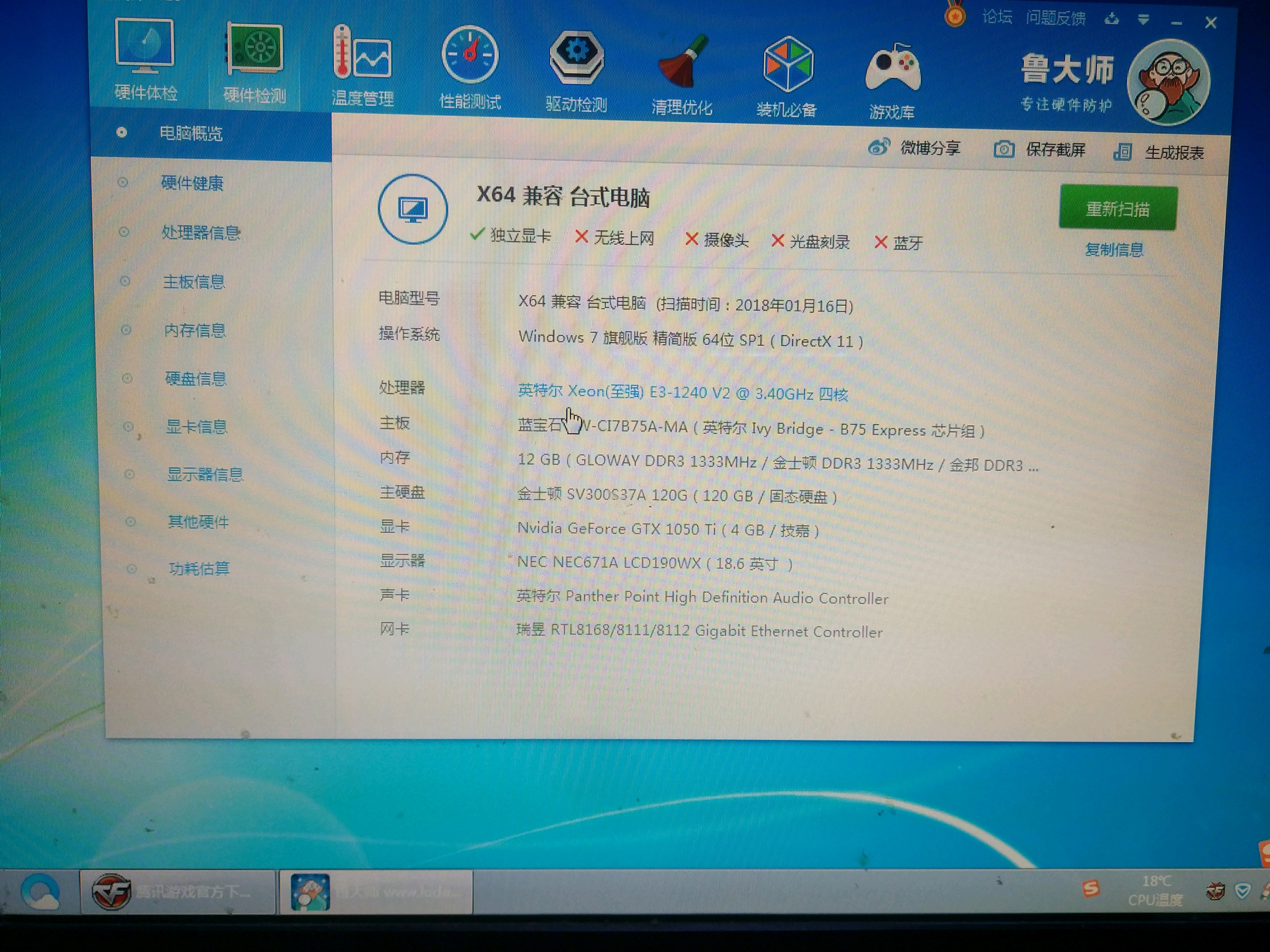
Task: Click the NEC LCD190WX monitor value
Action: click(655, 563)
